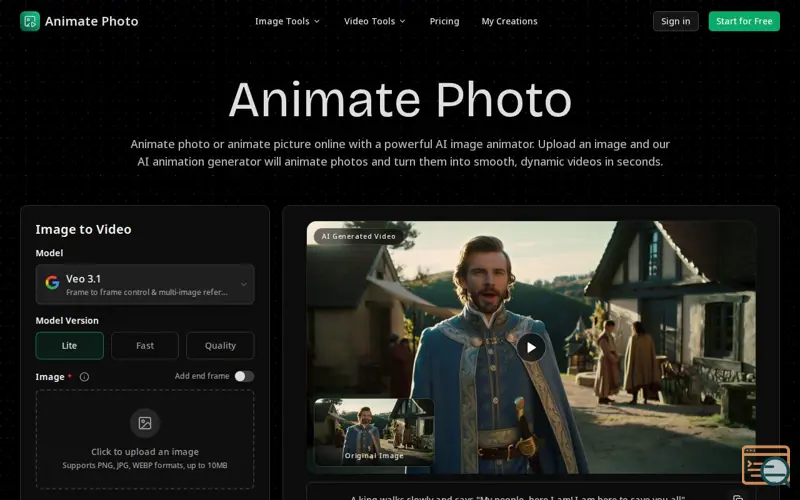The height and width of the screenshot is (500, 800).
Task: Click the Start for Free button
Action: [x=744, y=21]
